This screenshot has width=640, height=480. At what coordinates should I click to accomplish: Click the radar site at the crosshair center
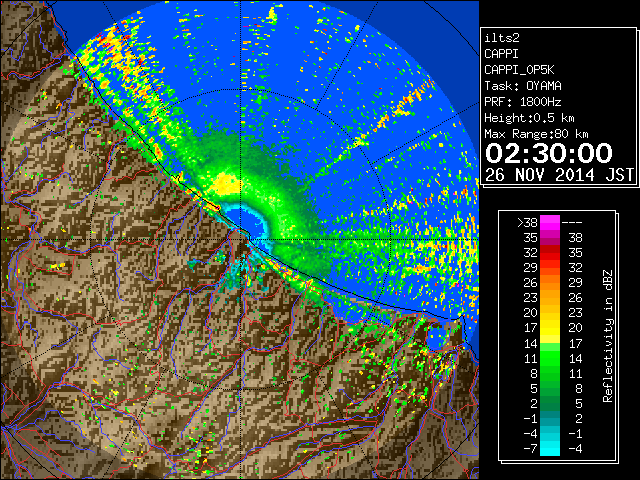click(x=241, y=239)
